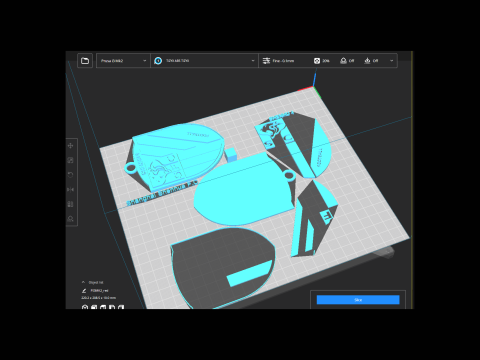The image size is (480, 360).
Task: Click the job name text beside the pencil
Action: [99, 291]
